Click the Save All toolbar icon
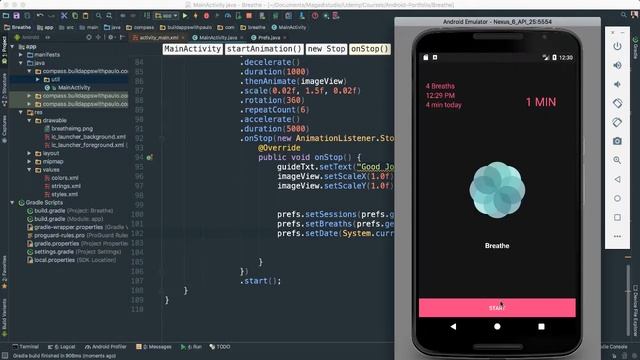The width and height of the screenshot is (640, 360). click(16, 16)
